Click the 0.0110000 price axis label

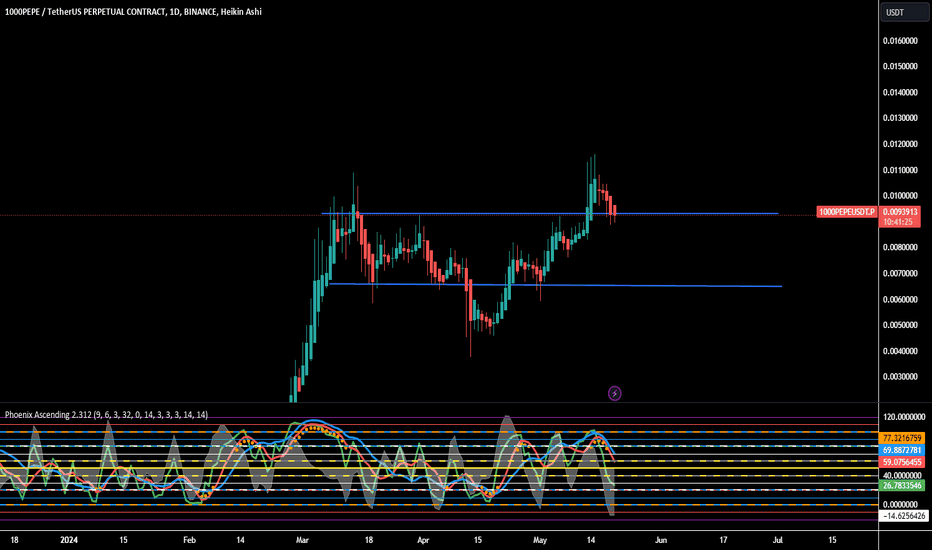(900, 170)
